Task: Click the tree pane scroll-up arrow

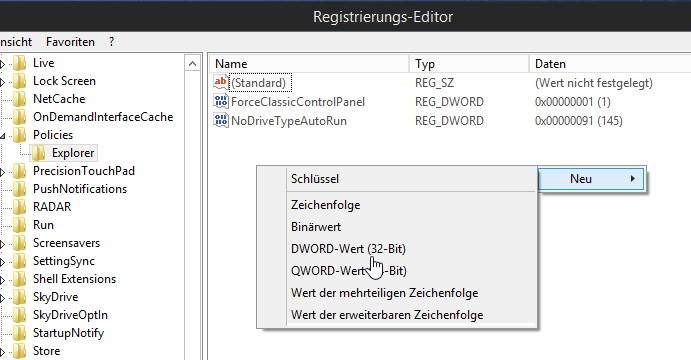Action: 193,64
